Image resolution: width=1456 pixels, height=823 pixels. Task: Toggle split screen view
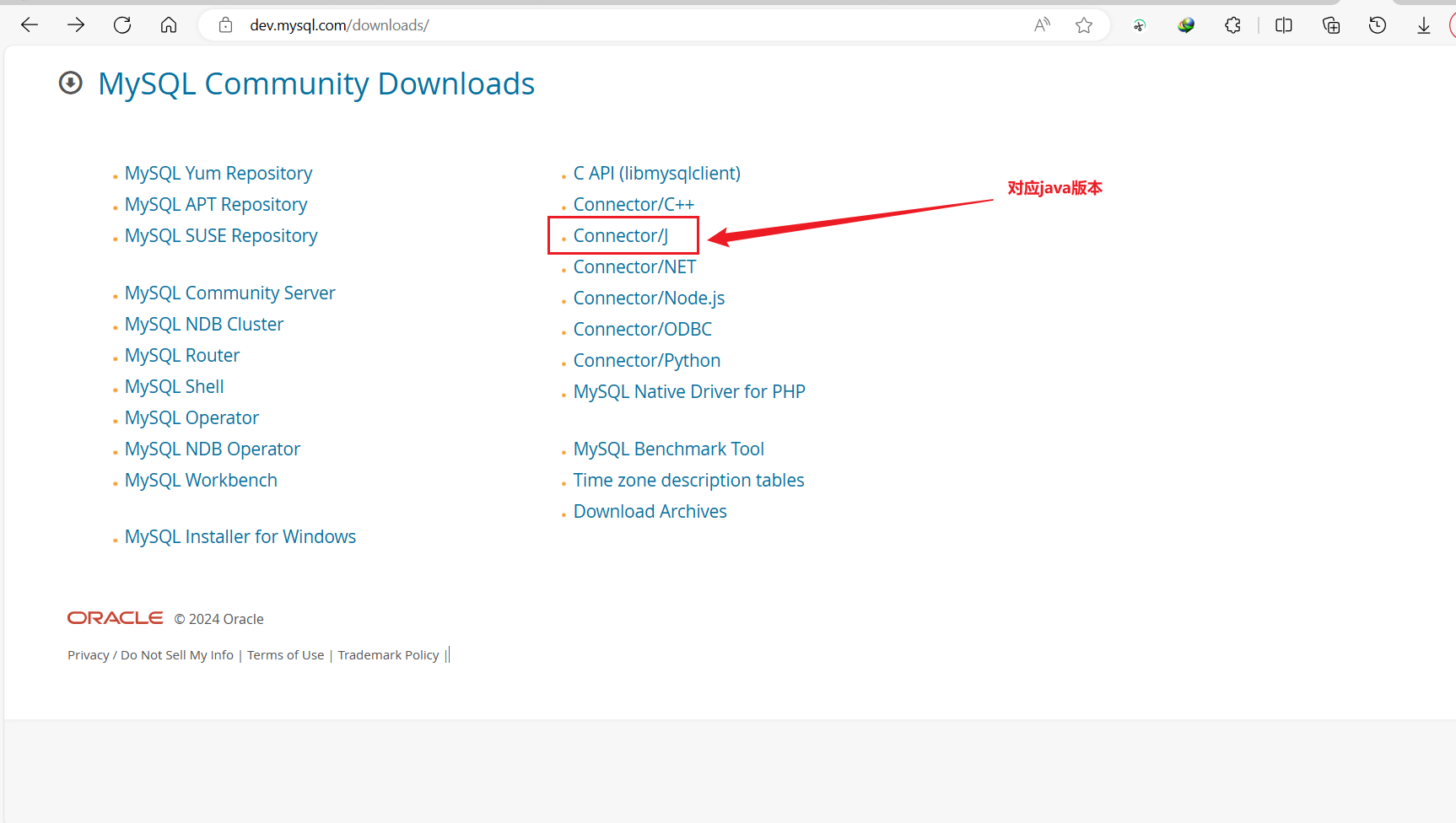1284,25
